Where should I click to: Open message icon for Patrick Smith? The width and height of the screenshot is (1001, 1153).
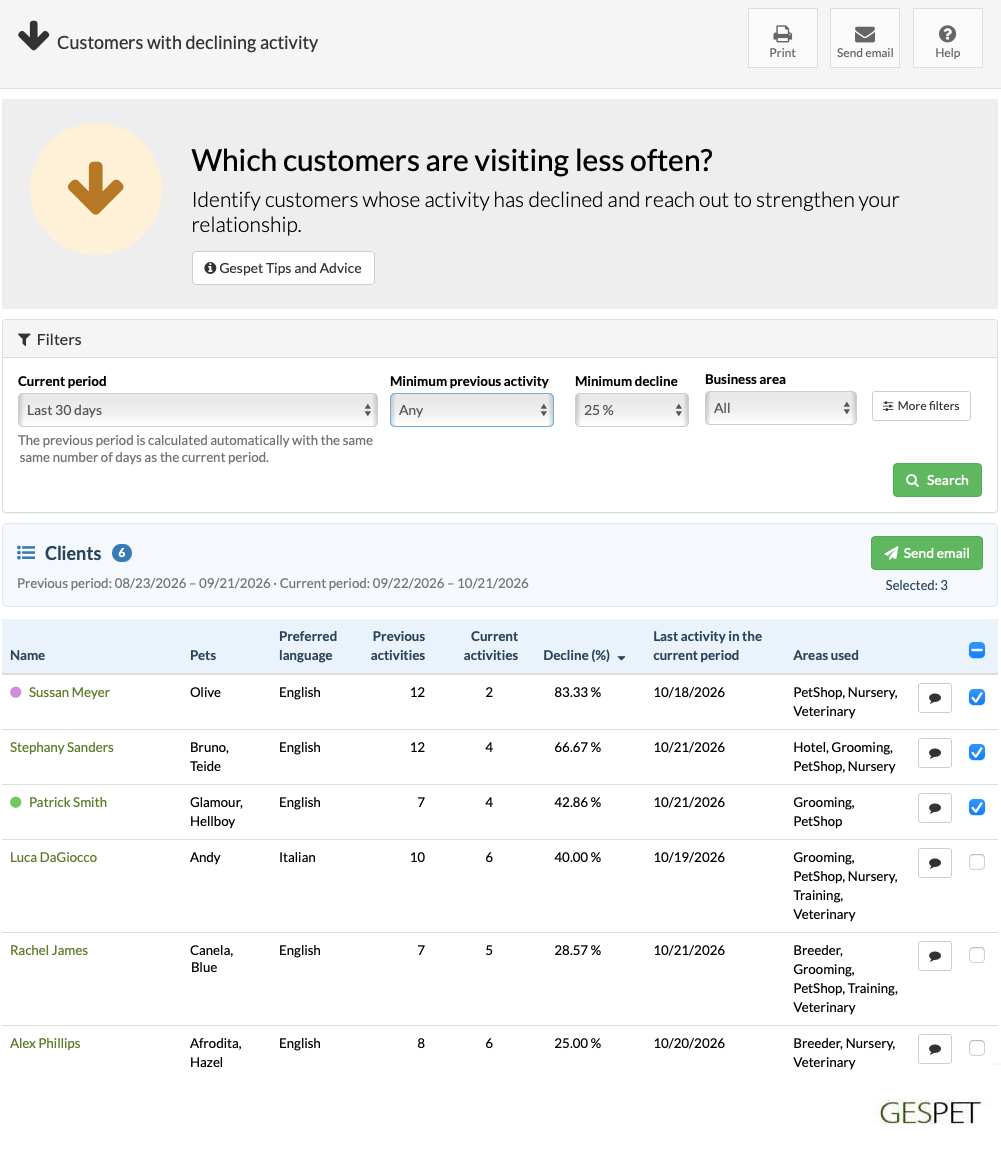pyautogui.click(x=935, y=808)
